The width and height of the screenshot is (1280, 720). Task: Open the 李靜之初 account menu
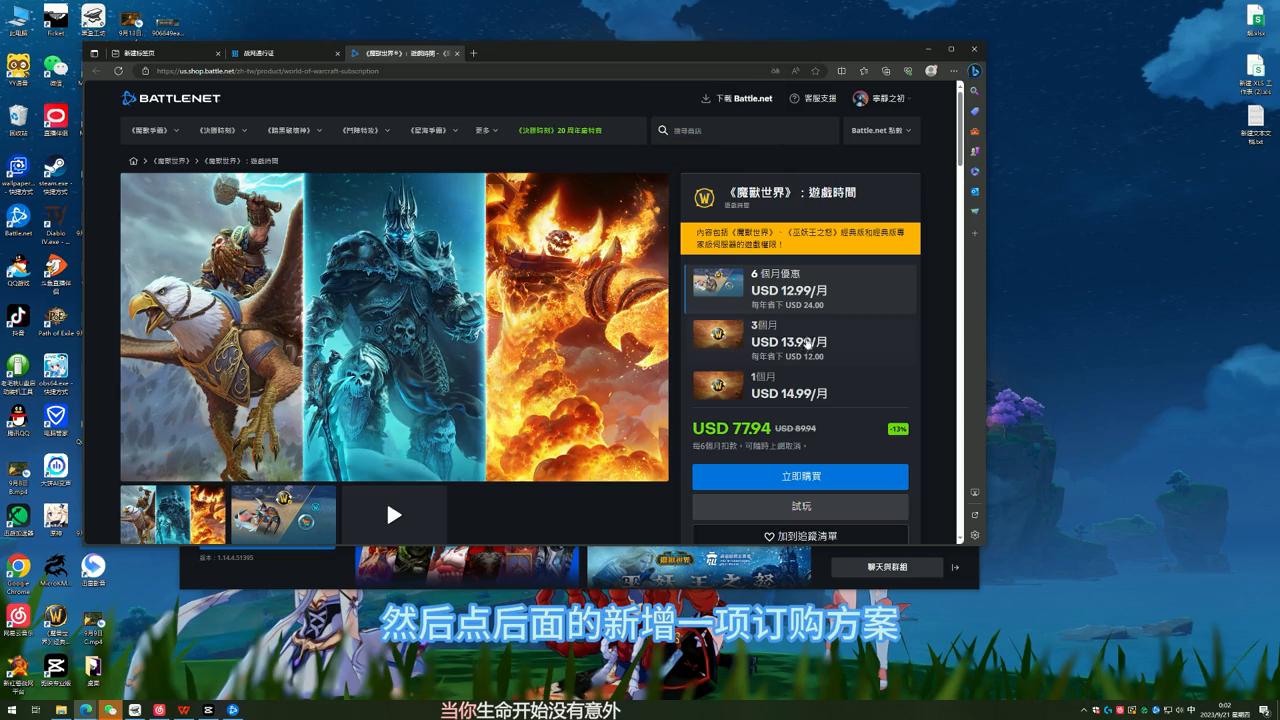[x=876, y=98]
